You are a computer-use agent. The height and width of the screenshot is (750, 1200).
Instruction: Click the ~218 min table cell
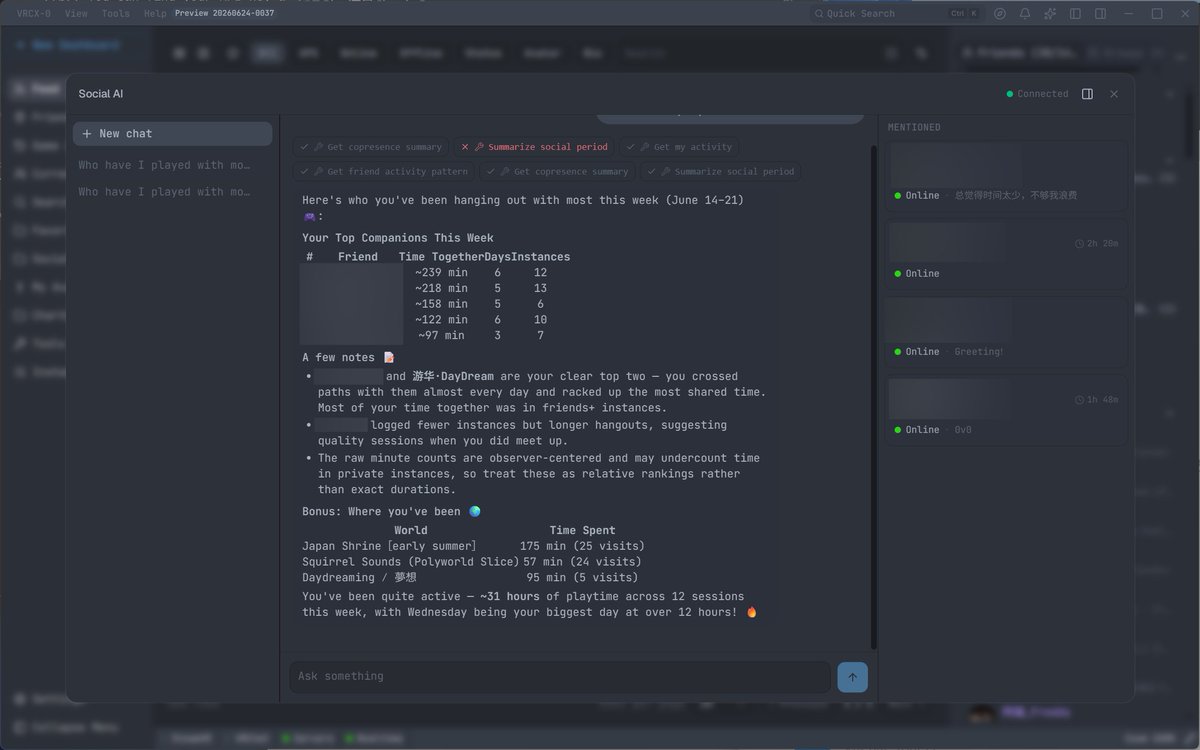pos(442,288)
